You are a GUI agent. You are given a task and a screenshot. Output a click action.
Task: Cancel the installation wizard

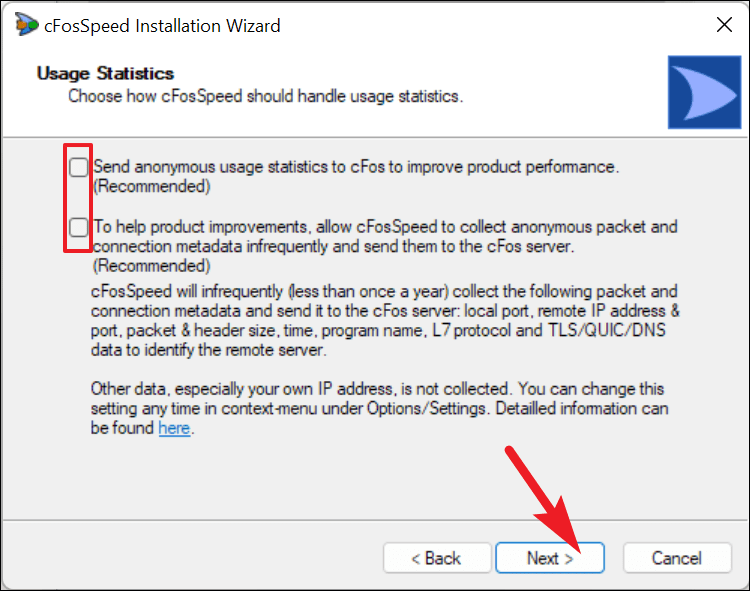coord(677,558)
